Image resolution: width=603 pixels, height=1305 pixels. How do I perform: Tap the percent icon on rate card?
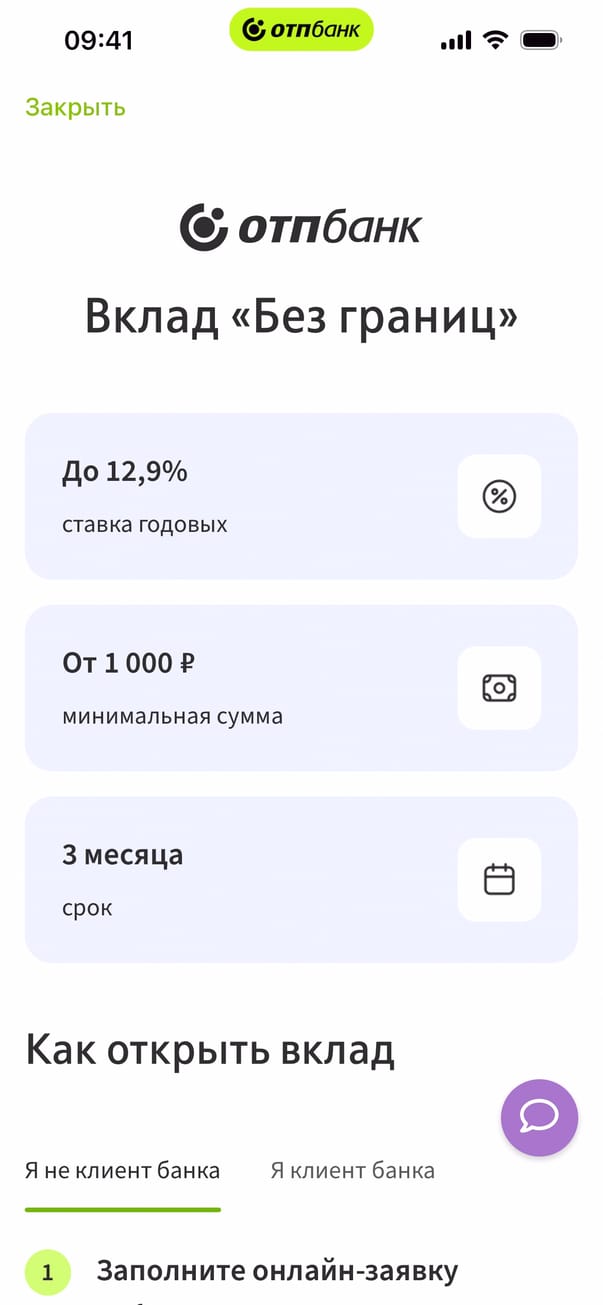click(x=499, y=496)
